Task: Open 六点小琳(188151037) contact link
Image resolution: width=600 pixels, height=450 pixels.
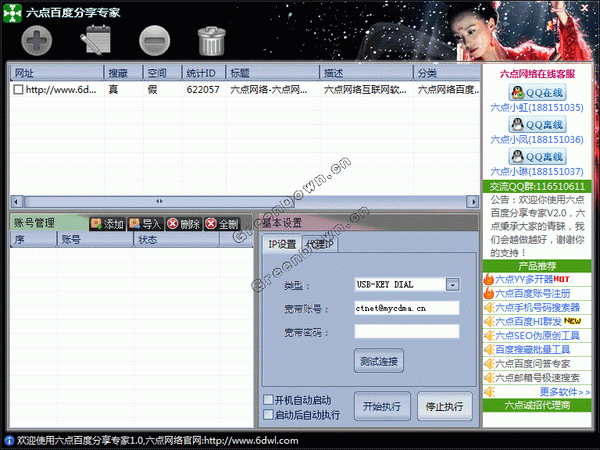Action: coord(537,171)
